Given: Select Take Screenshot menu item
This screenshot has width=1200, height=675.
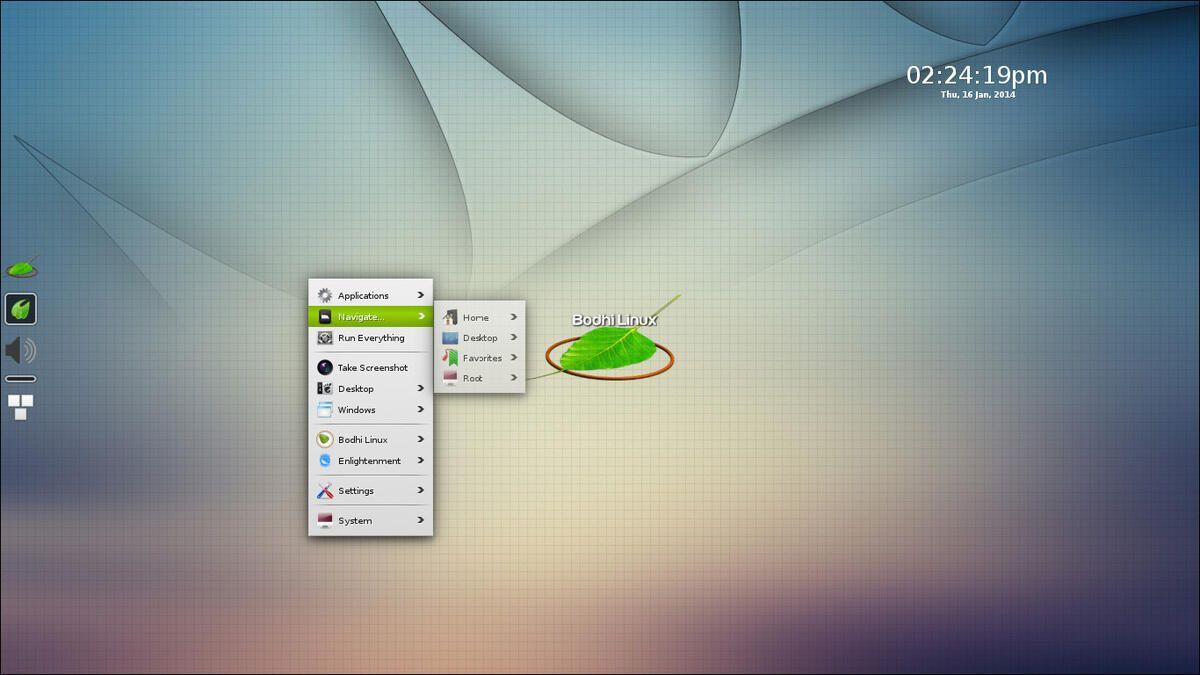Looking at the screenshot, I should (x=371, y=367).
